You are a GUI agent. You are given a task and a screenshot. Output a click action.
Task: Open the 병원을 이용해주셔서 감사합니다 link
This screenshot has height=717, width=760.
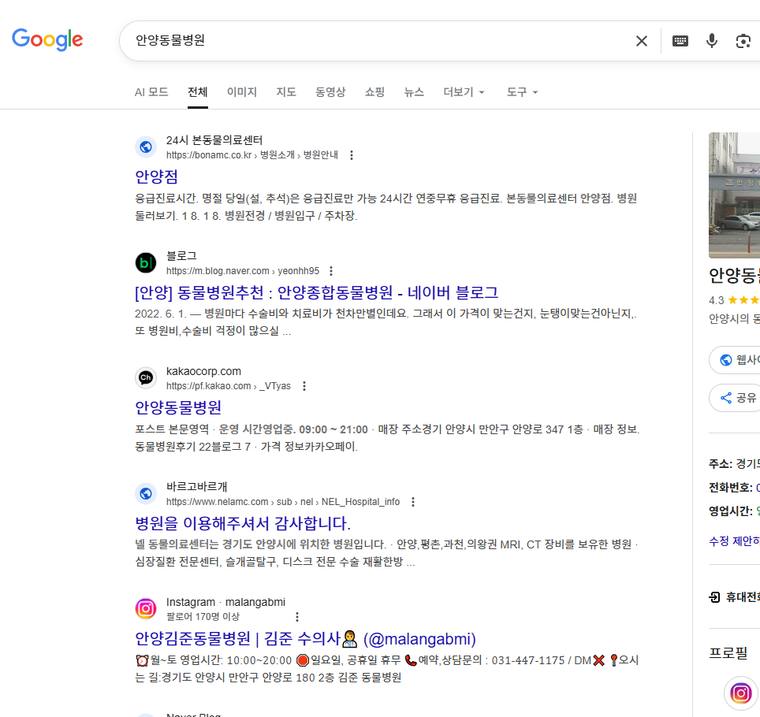[x=243, y=523]
